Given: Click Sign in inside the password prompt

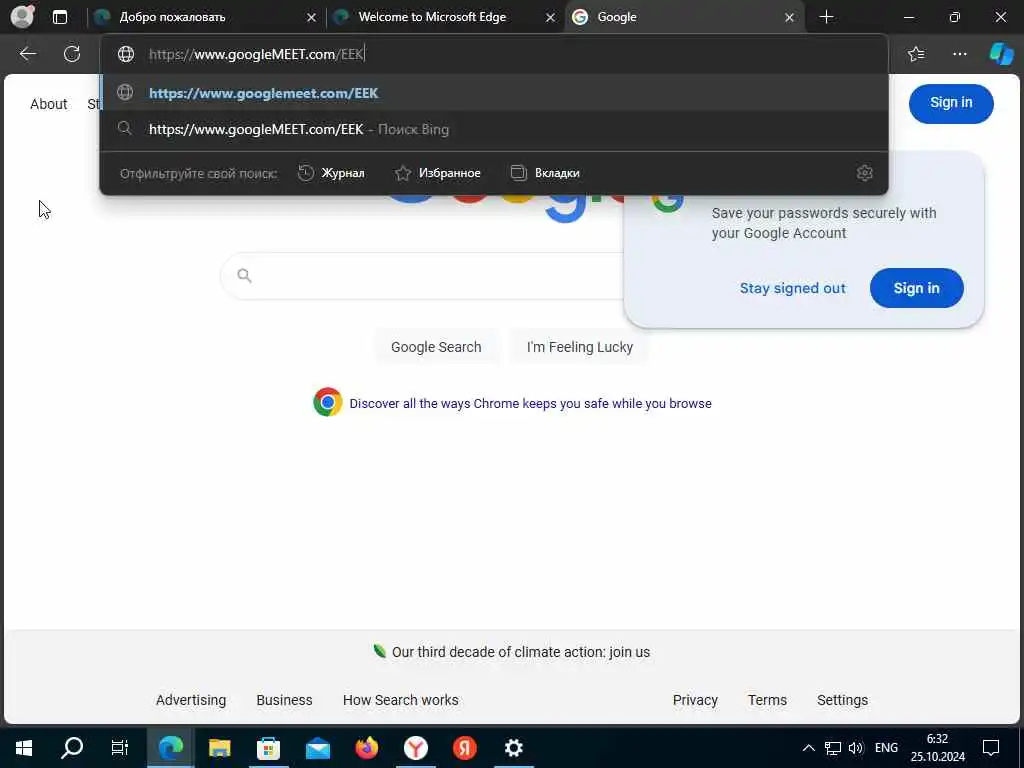Looking at the screenshot, I should click(916, 288).
